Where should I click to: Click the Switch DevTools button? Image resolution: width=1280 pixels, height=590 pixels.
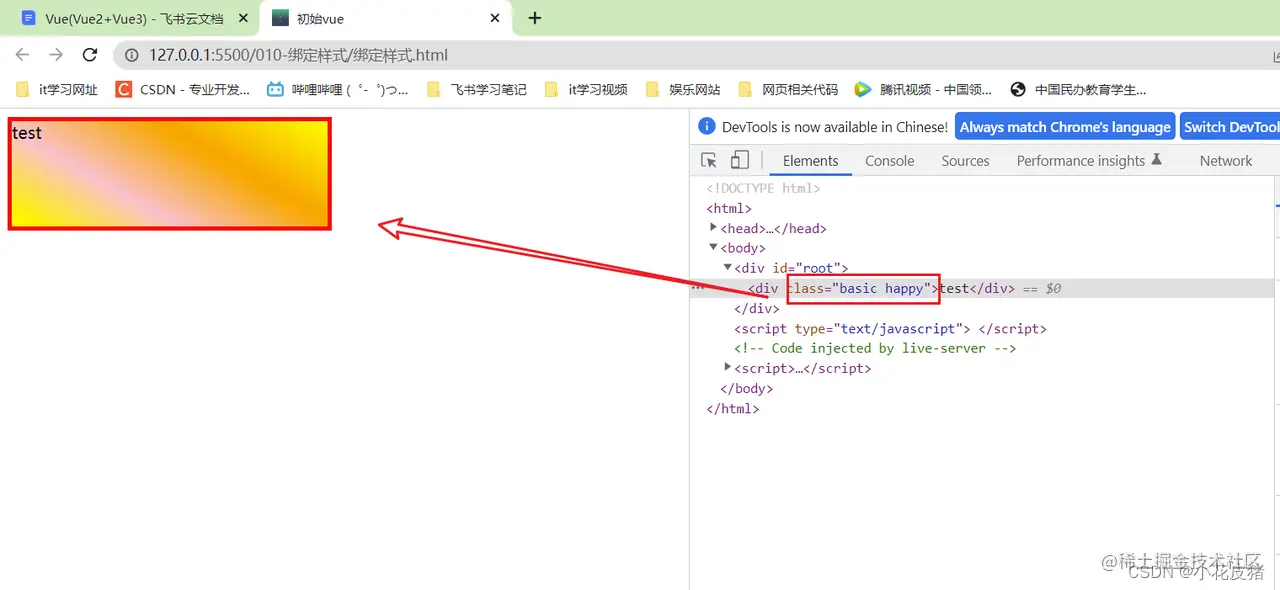click(1230, 127)
